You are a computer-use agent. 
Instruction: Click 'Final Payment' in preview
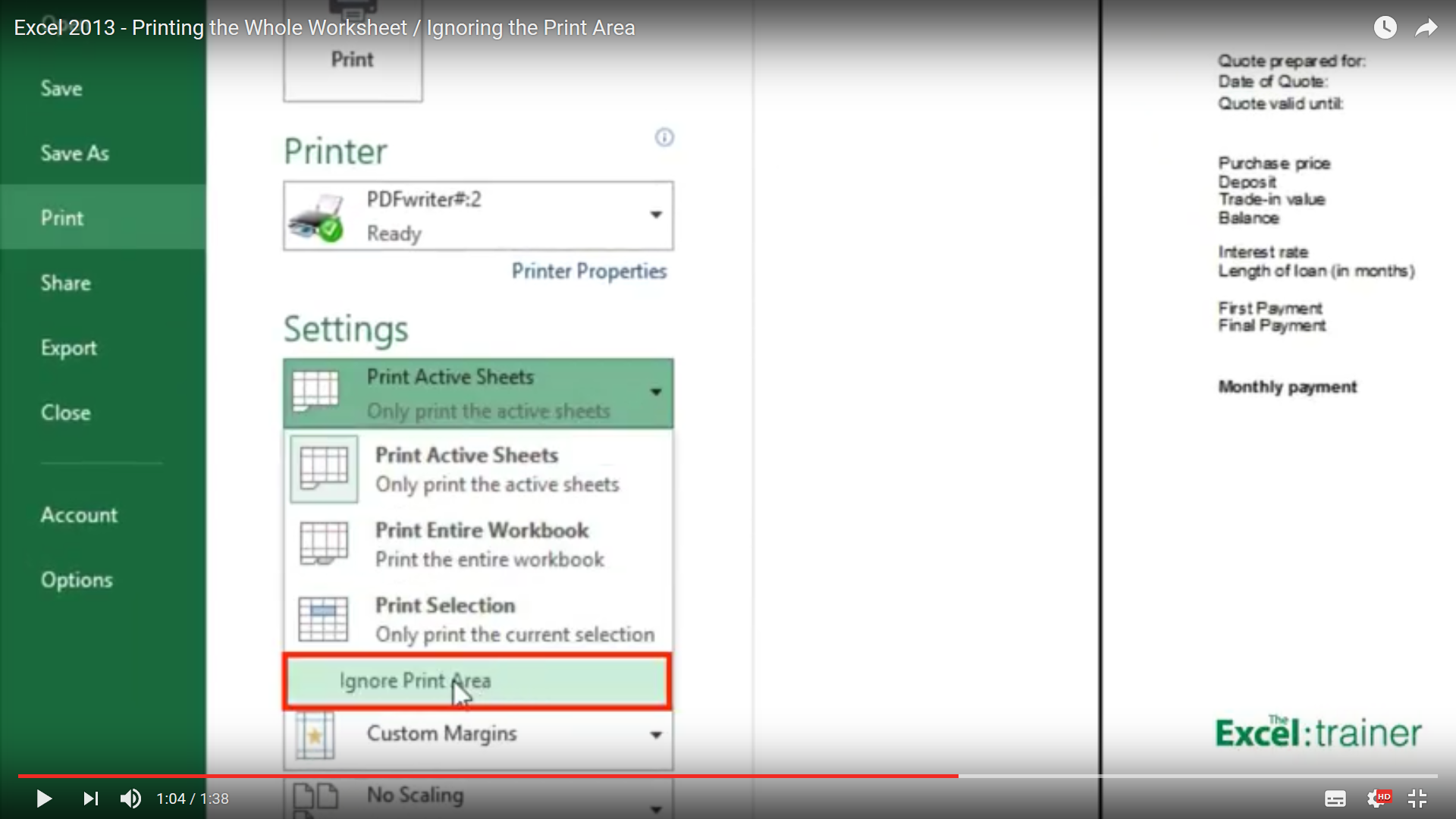coord(1272,325)
